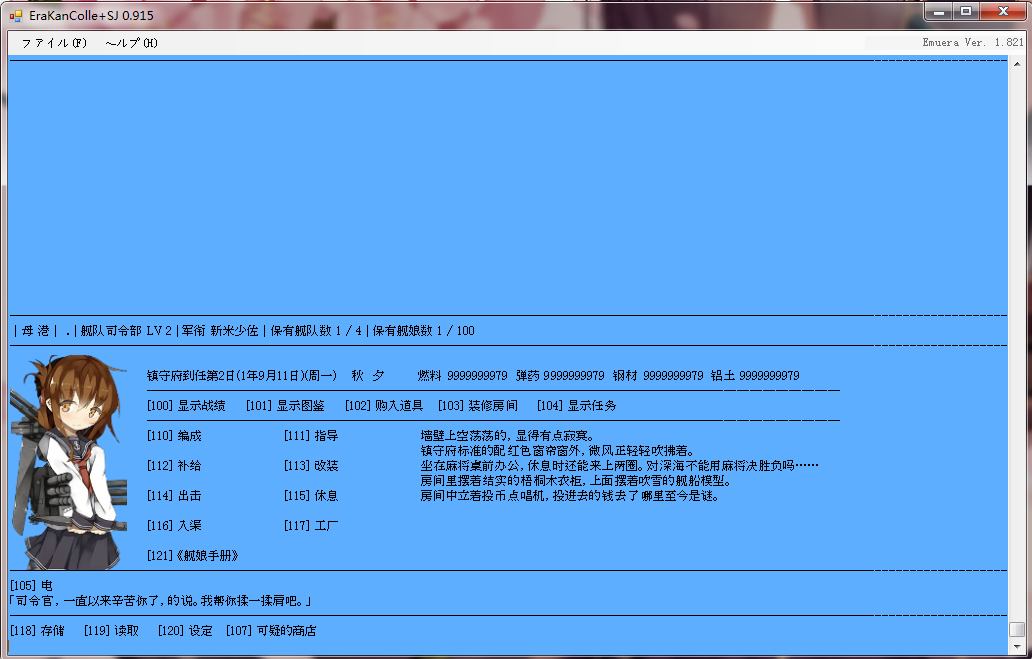Select [115] 休息 to rest
The height and width of the screenshot is (659, 1032).
[x=311, y=496]
